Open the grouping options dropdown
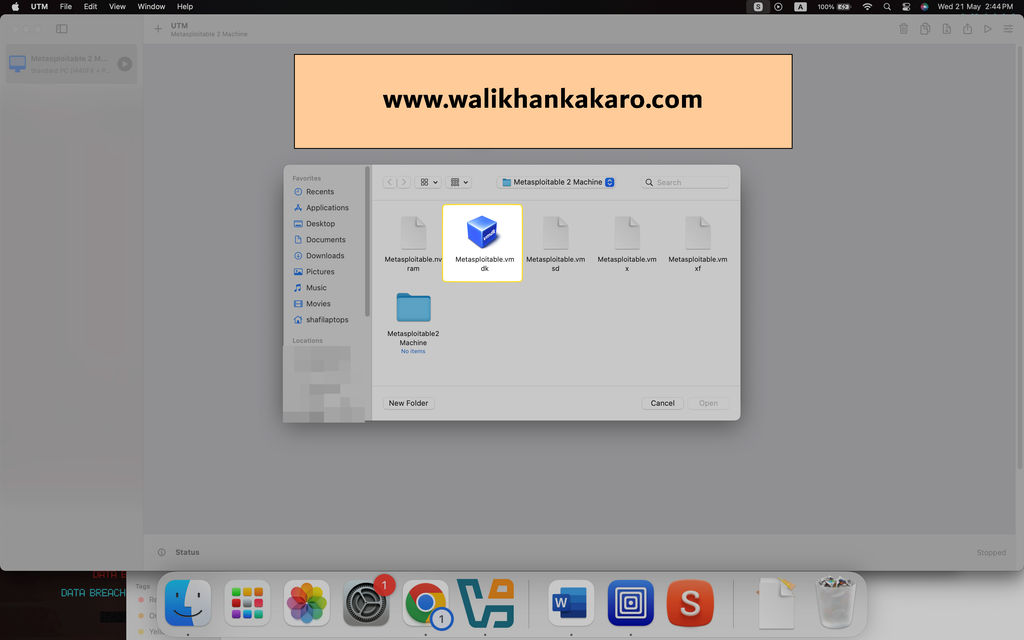Viewport: 1024px width, 640px height. click(x=458, y=182)
